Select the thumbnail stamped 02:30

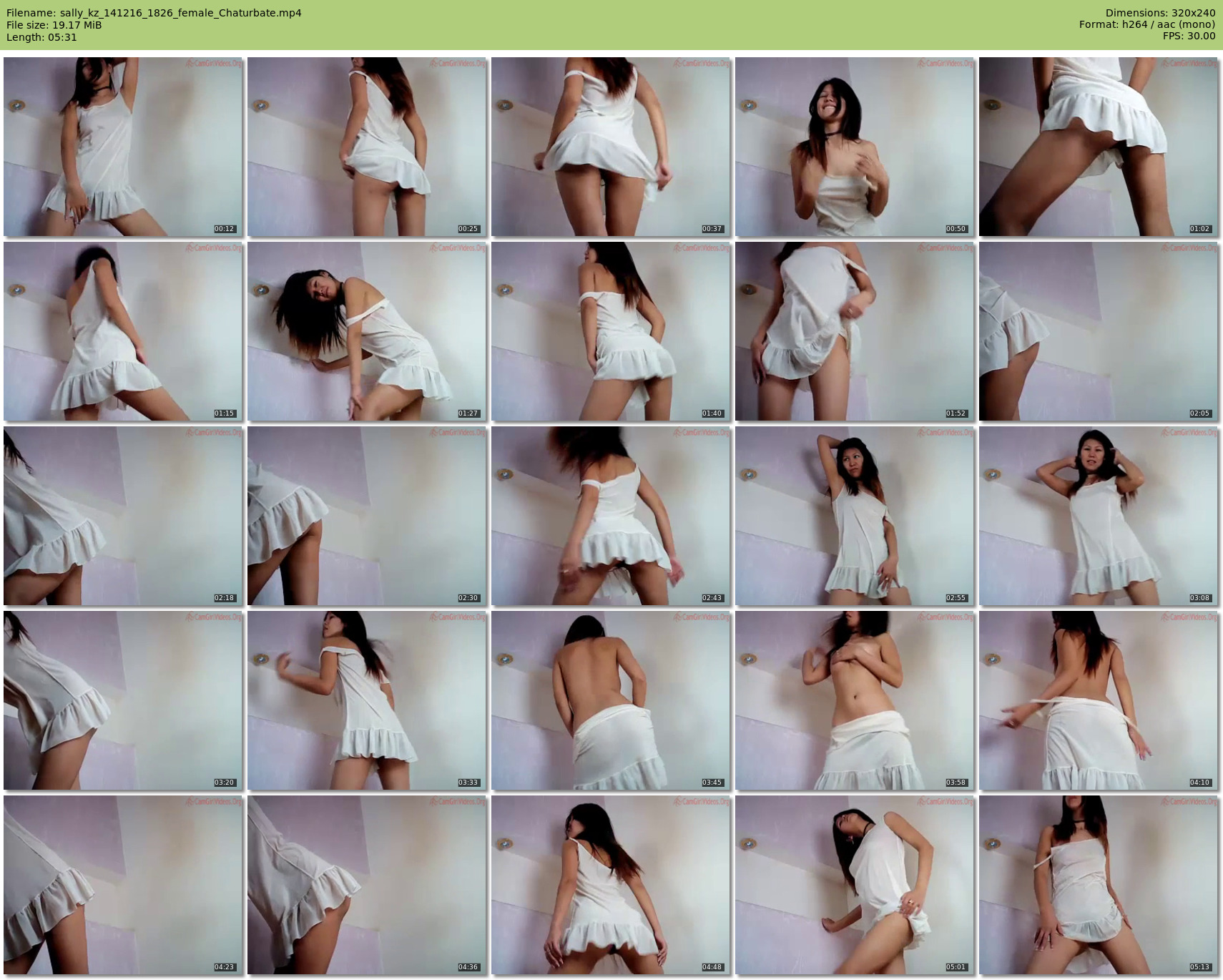point(367,516)
